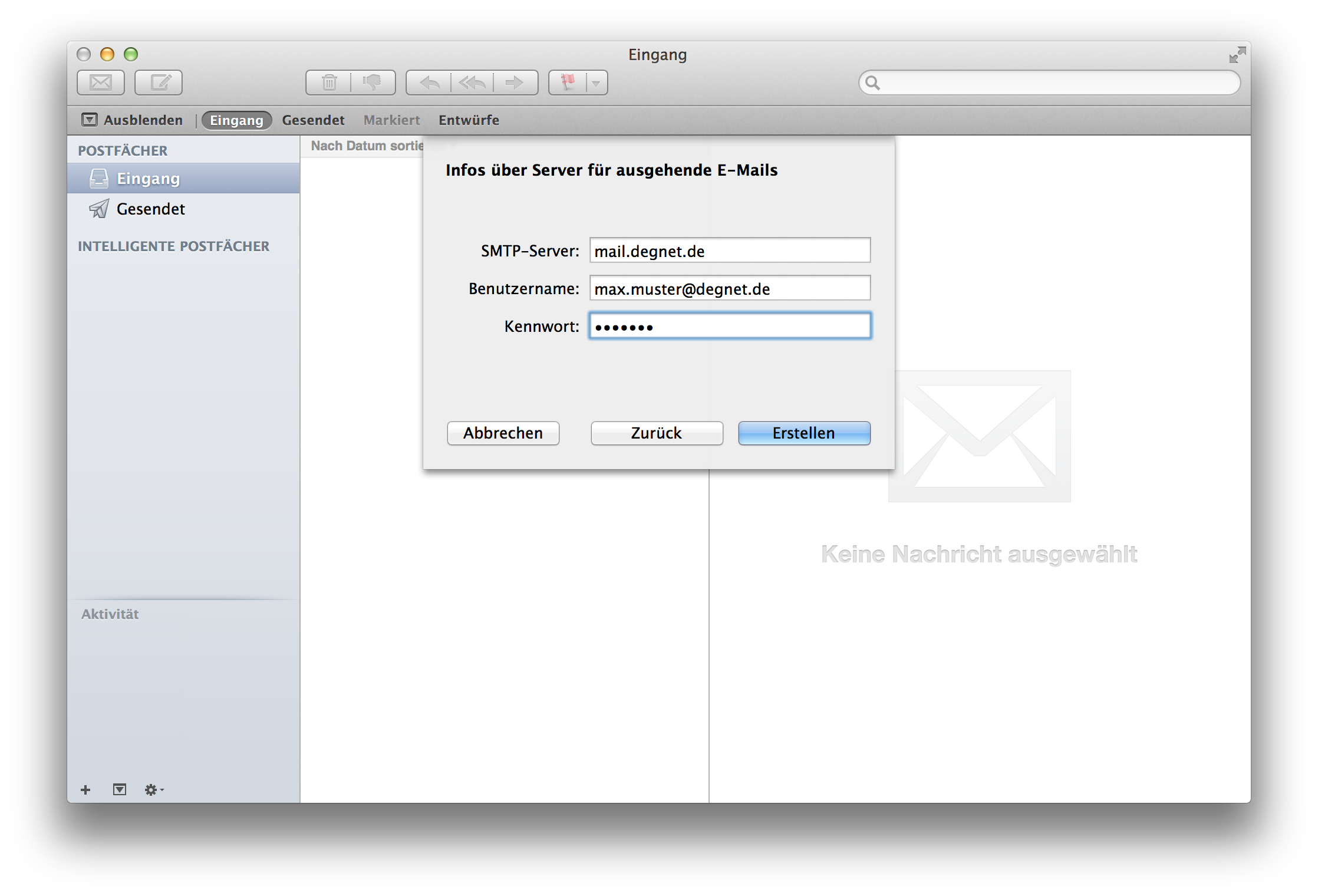Click into the SMTP-Server text field

coord(730,251)
